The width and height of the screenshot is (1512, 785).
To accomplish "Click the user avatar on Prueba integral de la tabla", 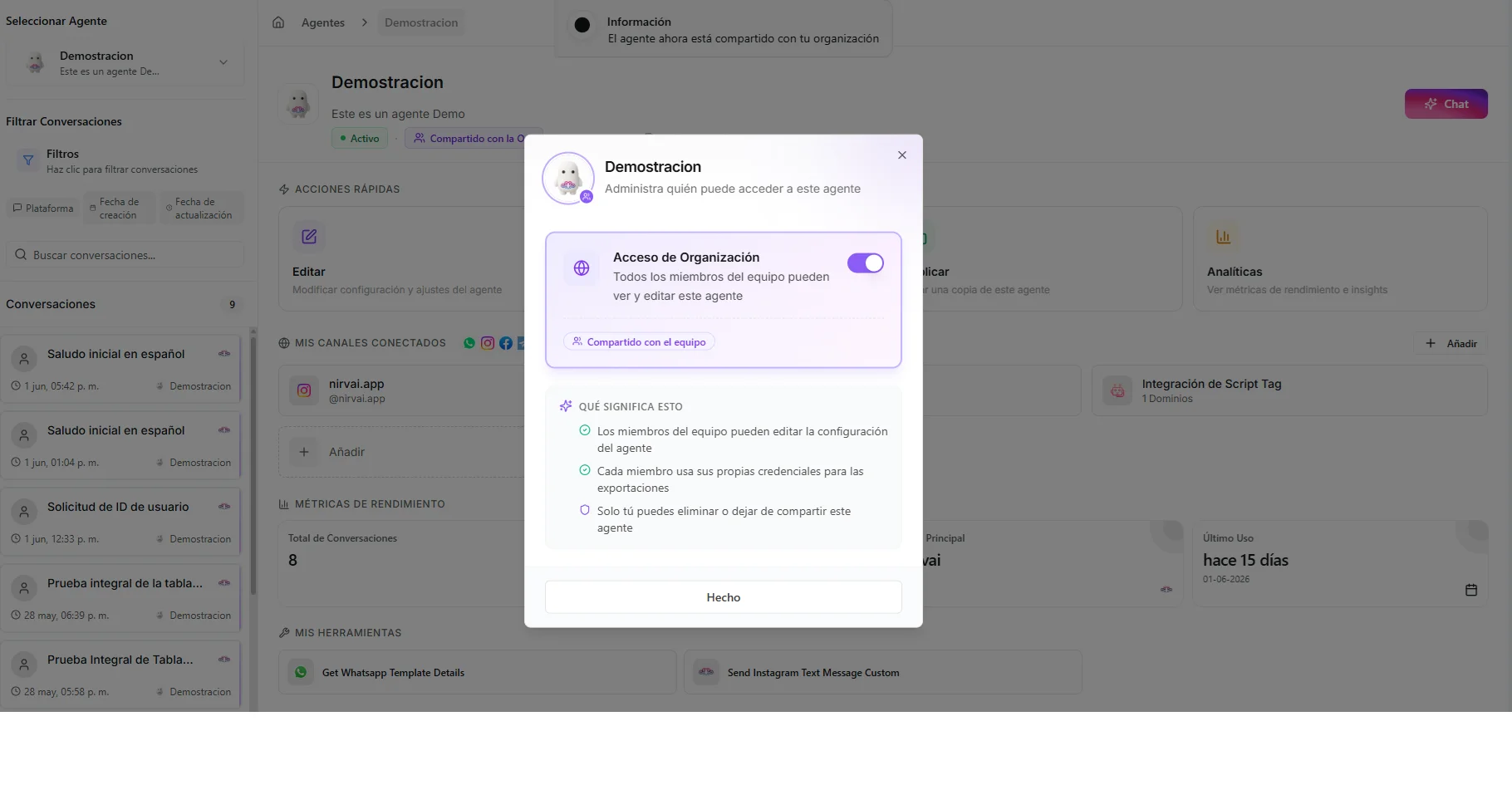I will tap(24, 588).
